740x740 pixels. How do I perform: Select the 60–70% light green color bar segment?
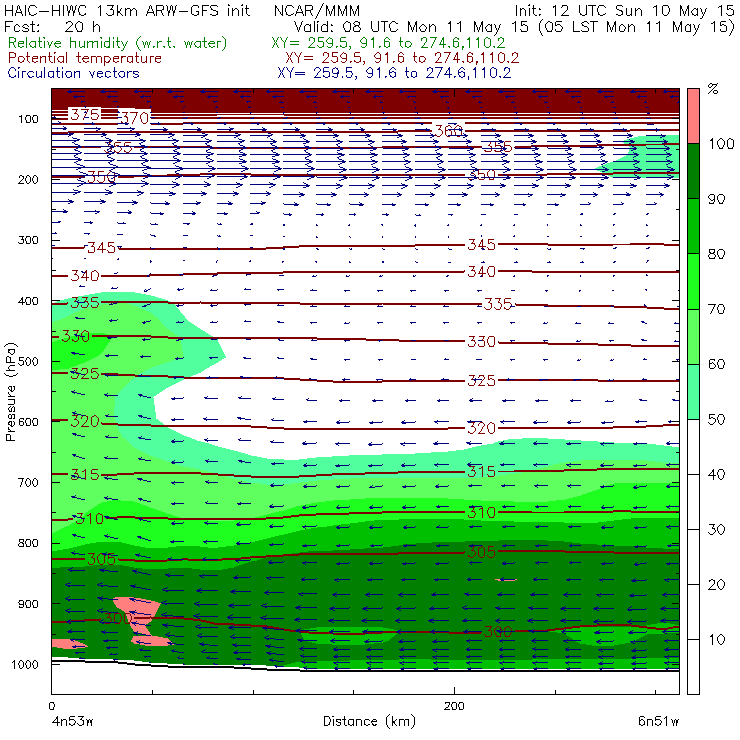693,336
